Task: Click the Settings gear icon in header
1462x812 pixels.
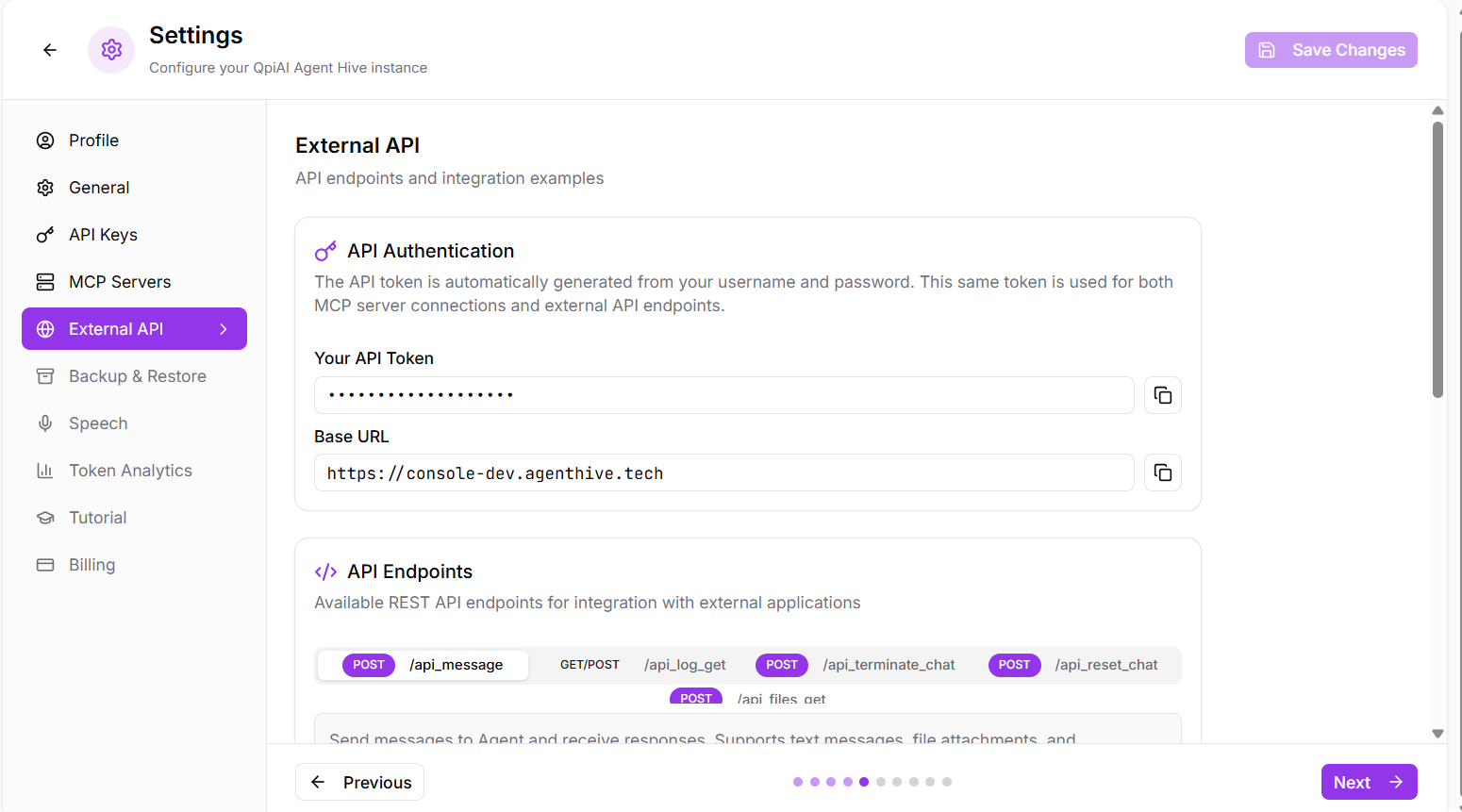Action: click(111, 50)
